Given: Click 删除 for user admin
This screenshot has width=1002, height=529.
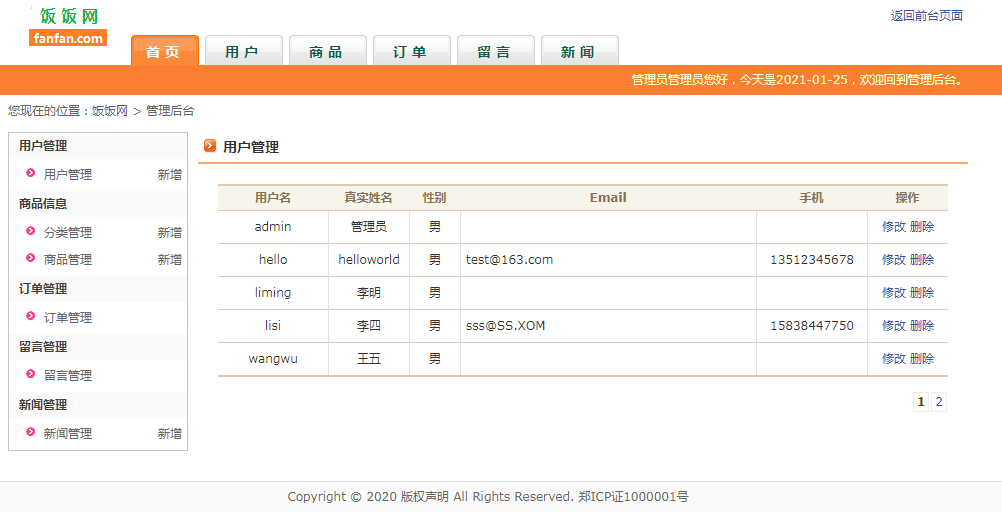Looking at the screenshot, I should point(922,227).
